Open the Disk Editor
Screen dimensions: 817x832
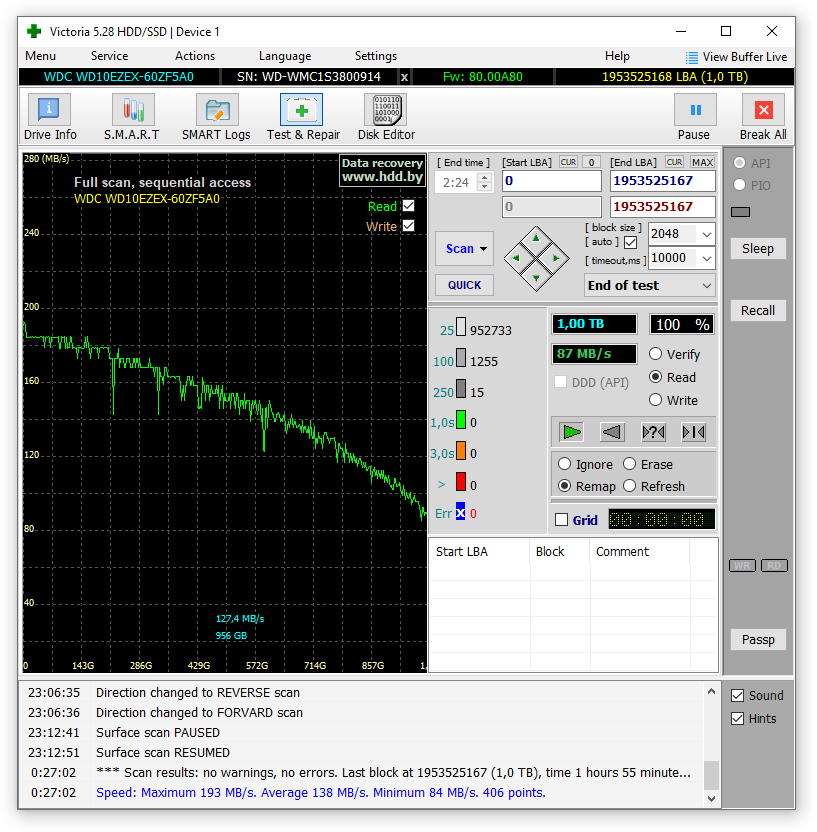386,117
